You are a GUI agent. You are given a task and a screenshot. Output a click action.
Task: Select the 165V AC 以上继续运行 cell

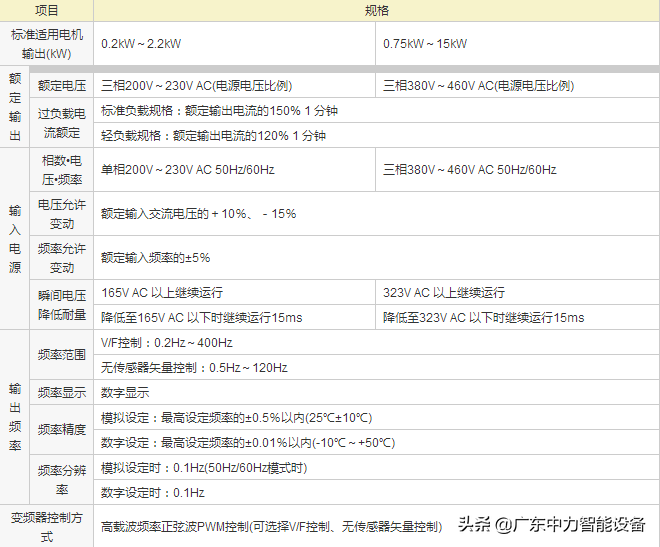(x=162, y=293)
